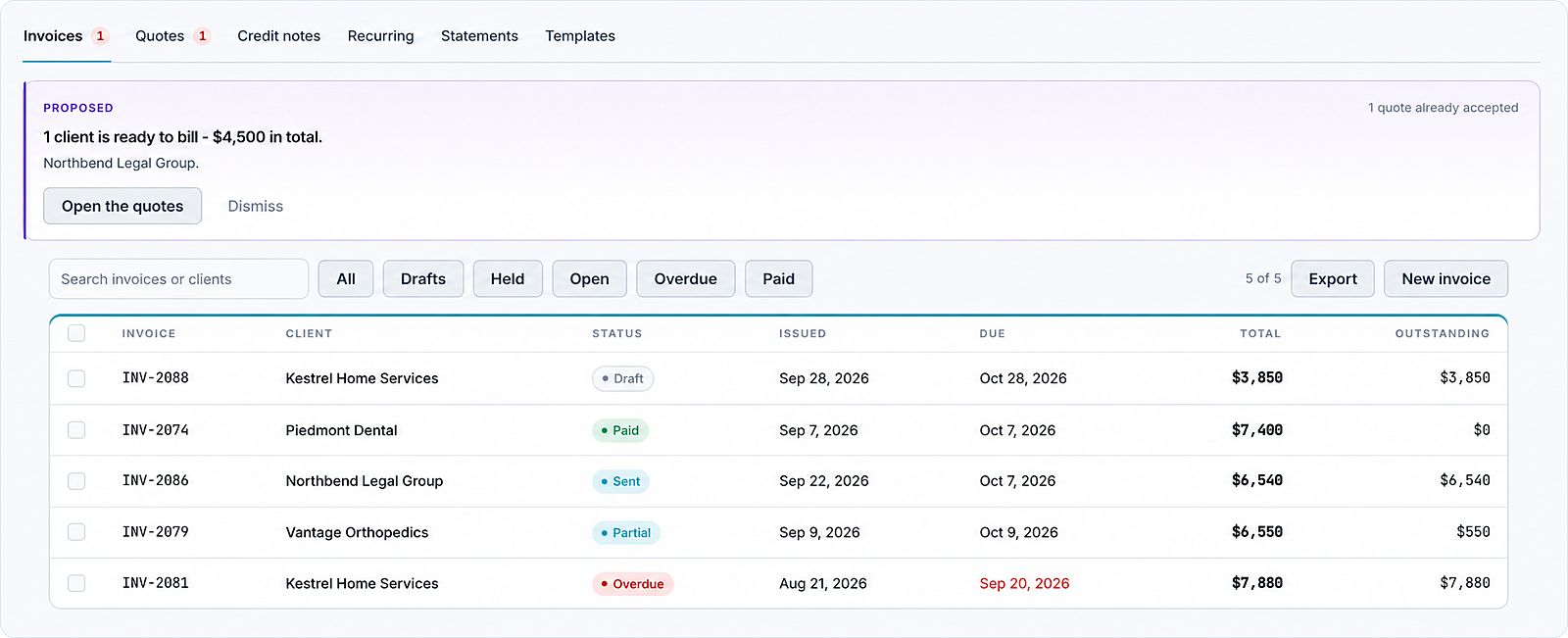Screen dimensions: 1568x638
Task: Click Kestrel Home Services in INV-2081 row
Action: (362, 583)
